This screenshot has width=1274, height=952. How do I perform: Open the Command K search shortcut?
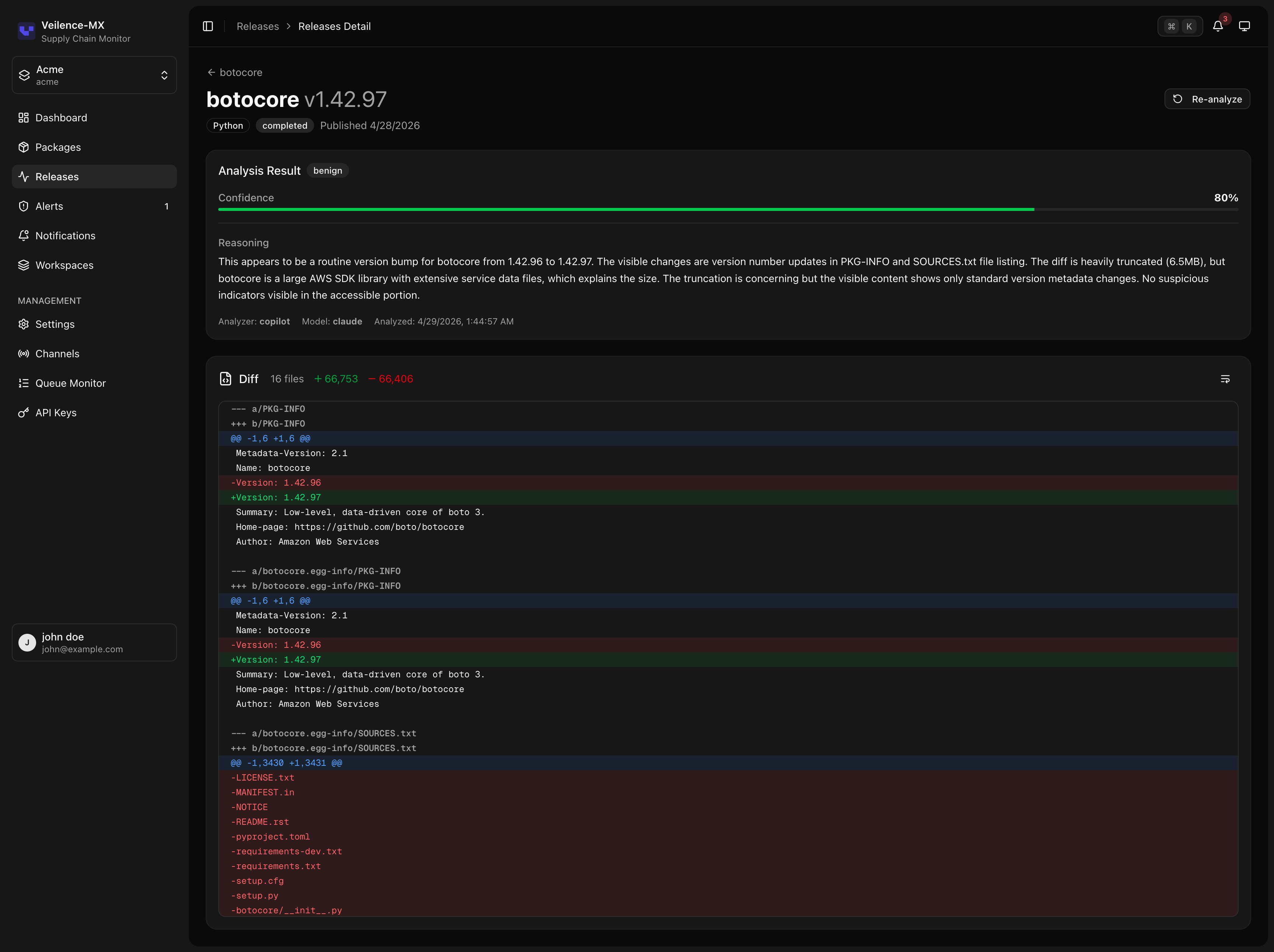[x=1180, y=26]
